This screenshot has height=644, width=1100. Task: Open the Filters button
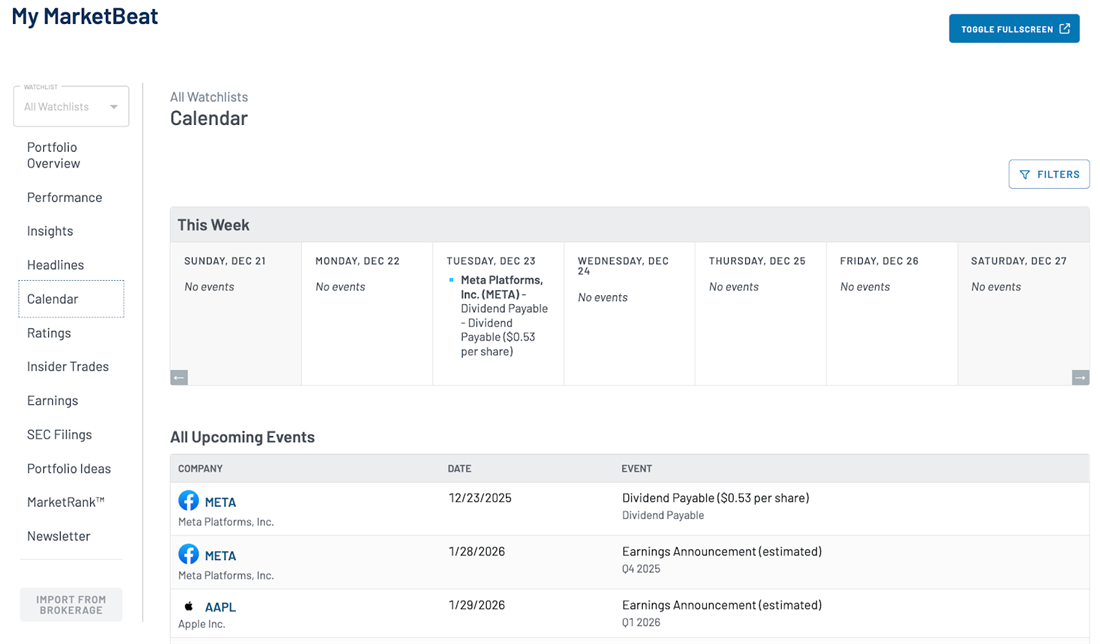coord(1049,174)
